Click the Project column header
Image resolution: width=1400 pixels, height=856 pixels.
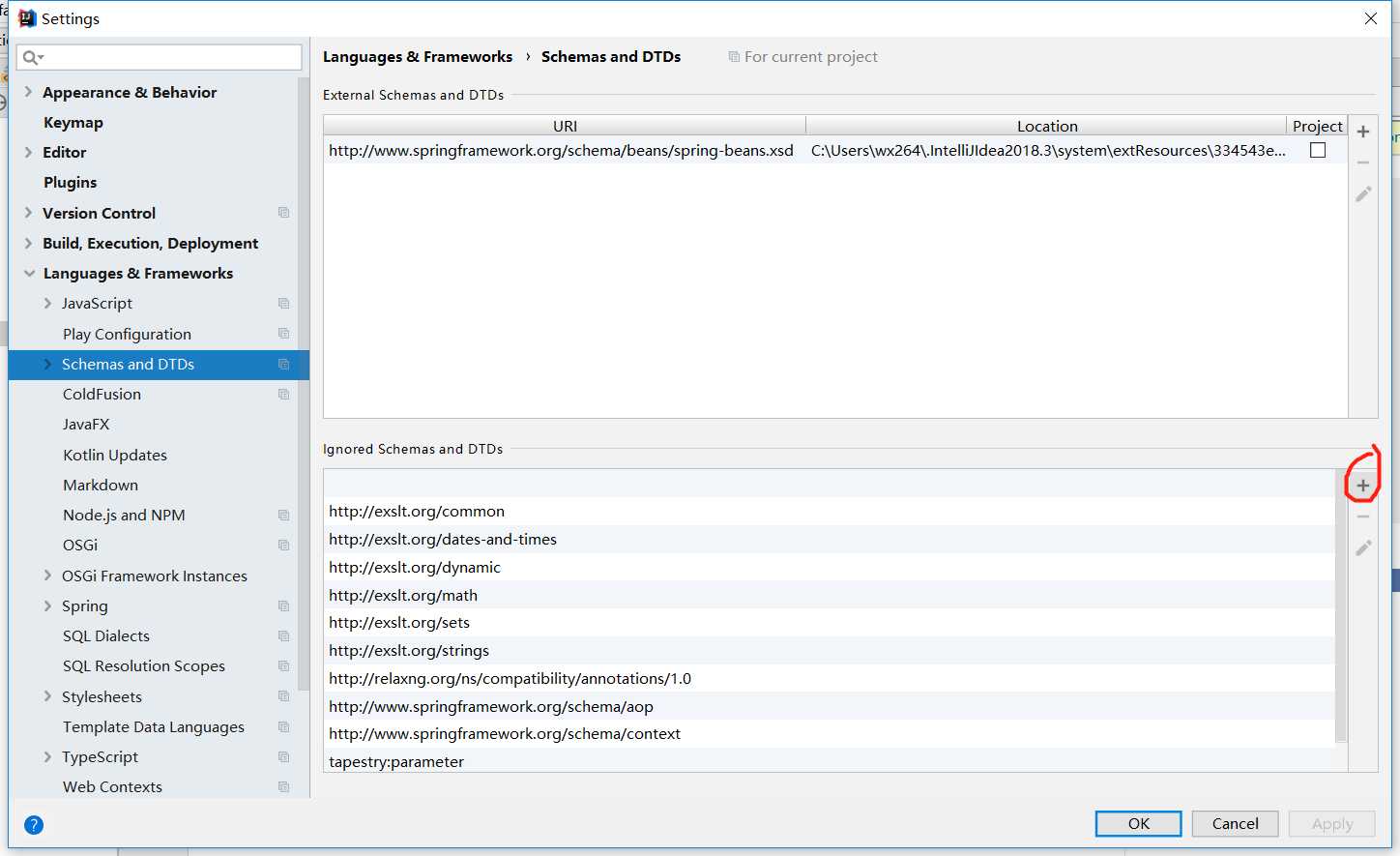point(1318,126)
